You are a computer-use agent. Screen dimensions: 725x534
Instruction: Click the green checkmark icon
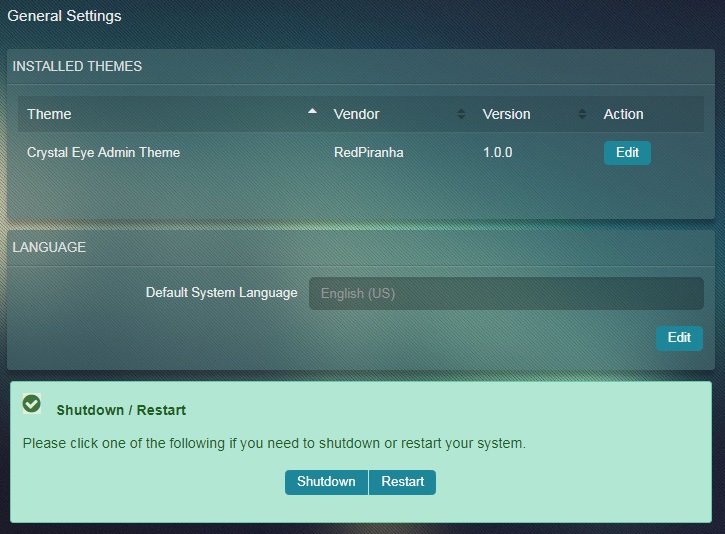[x=32, y=404]
